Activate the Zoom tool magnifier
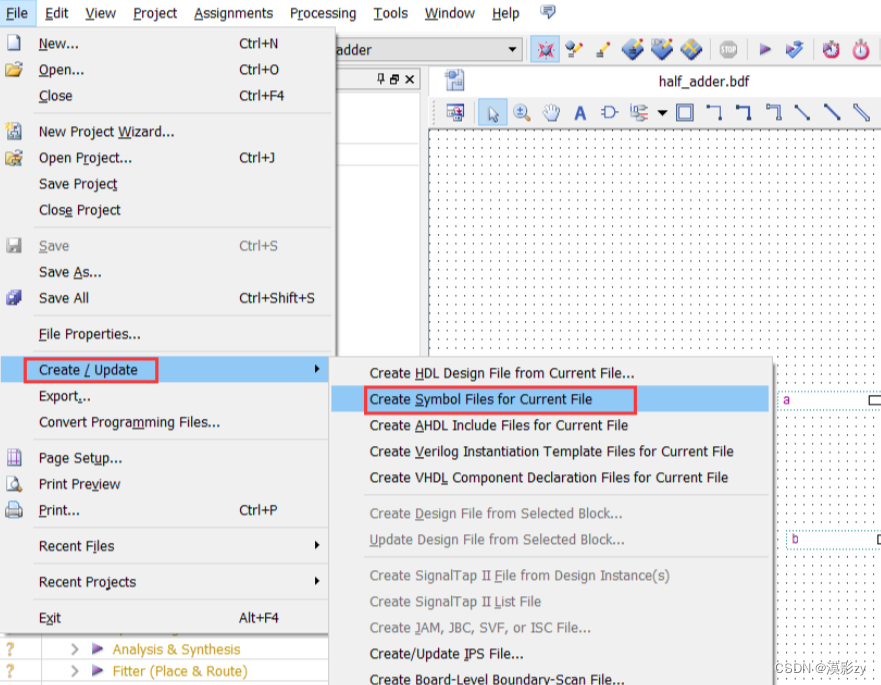Screen dimensions: 881x685 coord(521,113)
